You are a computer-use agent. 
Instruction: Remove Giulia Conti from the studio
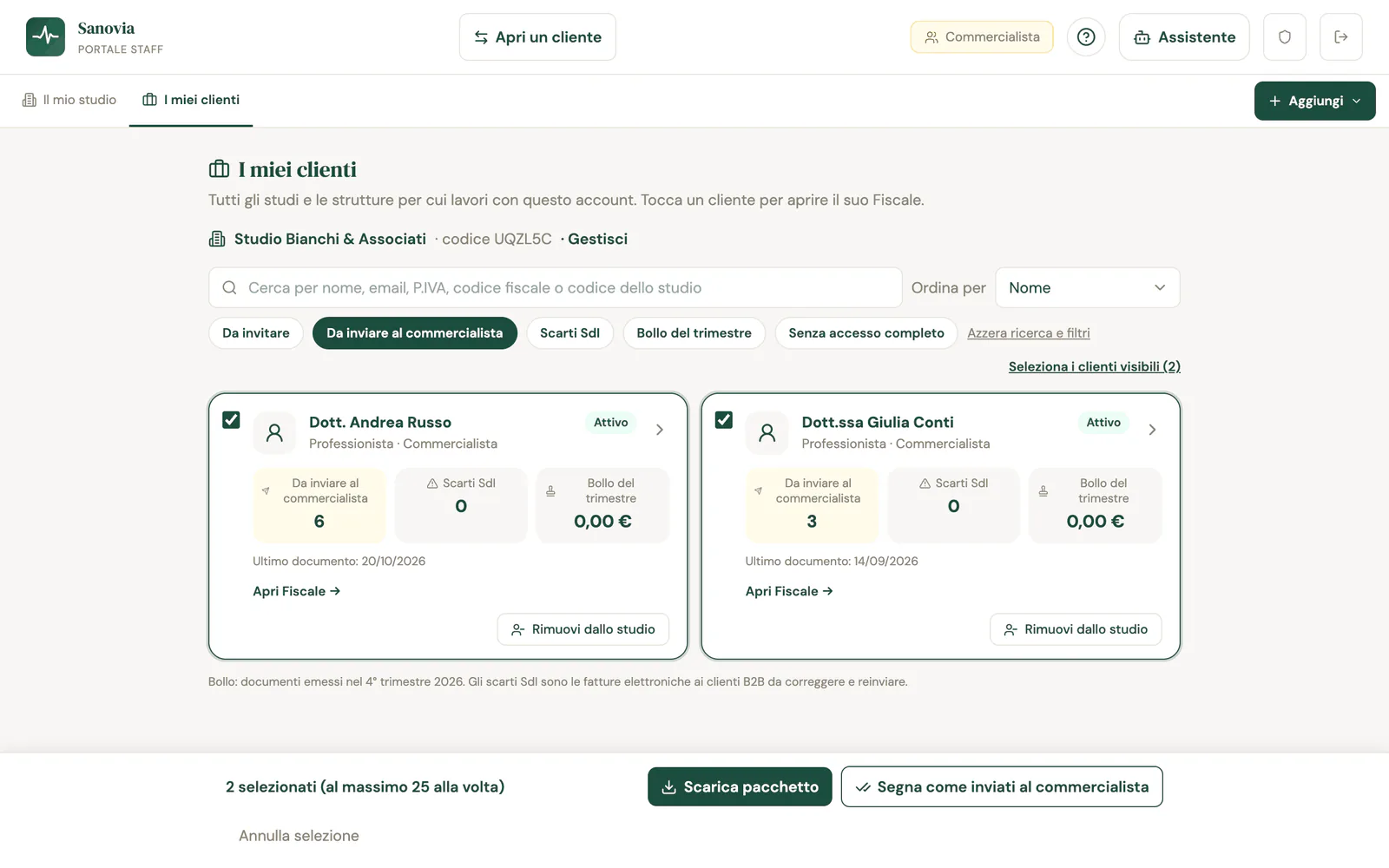pyautogui.click(x=1076, y=629)
